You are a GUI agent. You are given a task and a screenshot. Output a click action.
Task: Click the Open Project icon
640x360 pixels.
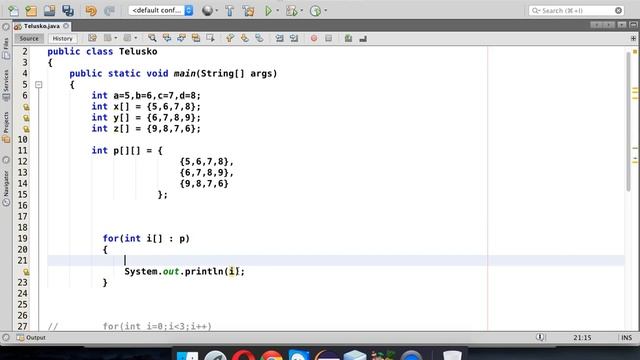pyautogui.click(x=49, y=11)
